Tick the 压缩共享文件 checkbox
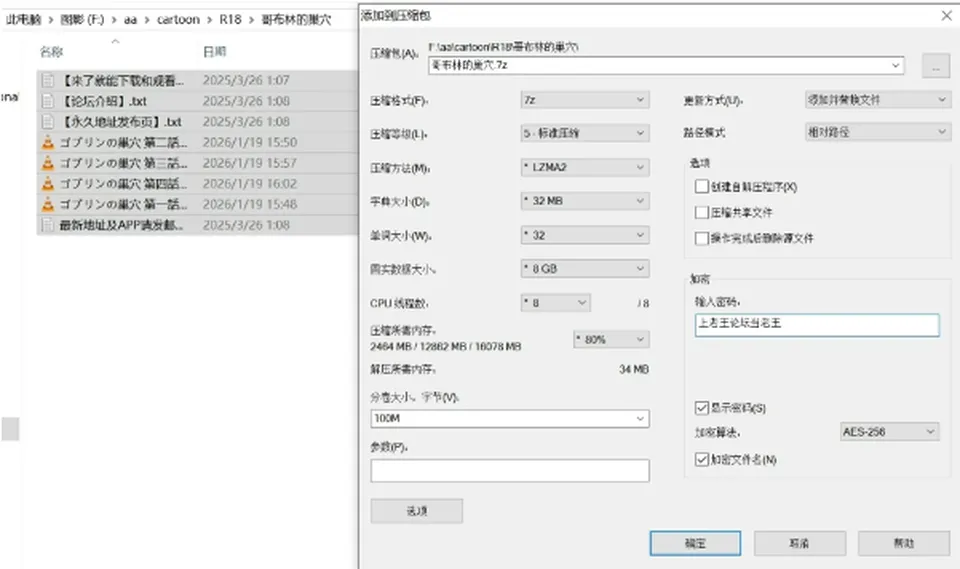This screenshot has height=569, width=960. [x=702, y=212]
